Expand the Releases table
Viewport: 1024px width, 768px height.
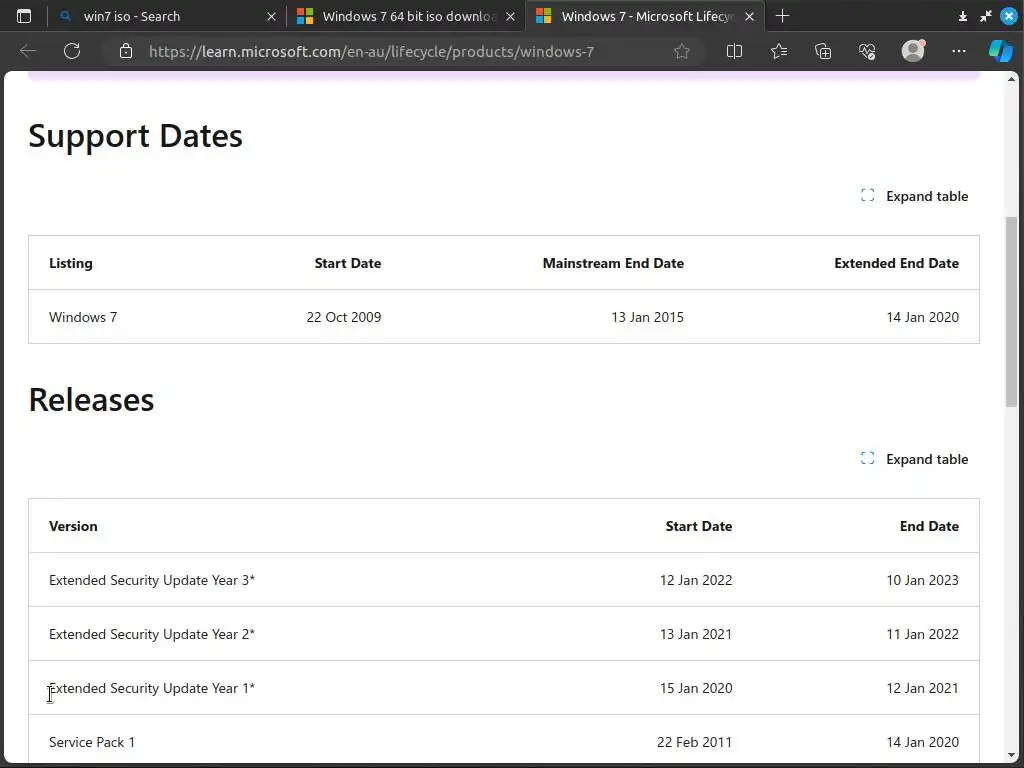pyautogui.click(x=915, y=459)
